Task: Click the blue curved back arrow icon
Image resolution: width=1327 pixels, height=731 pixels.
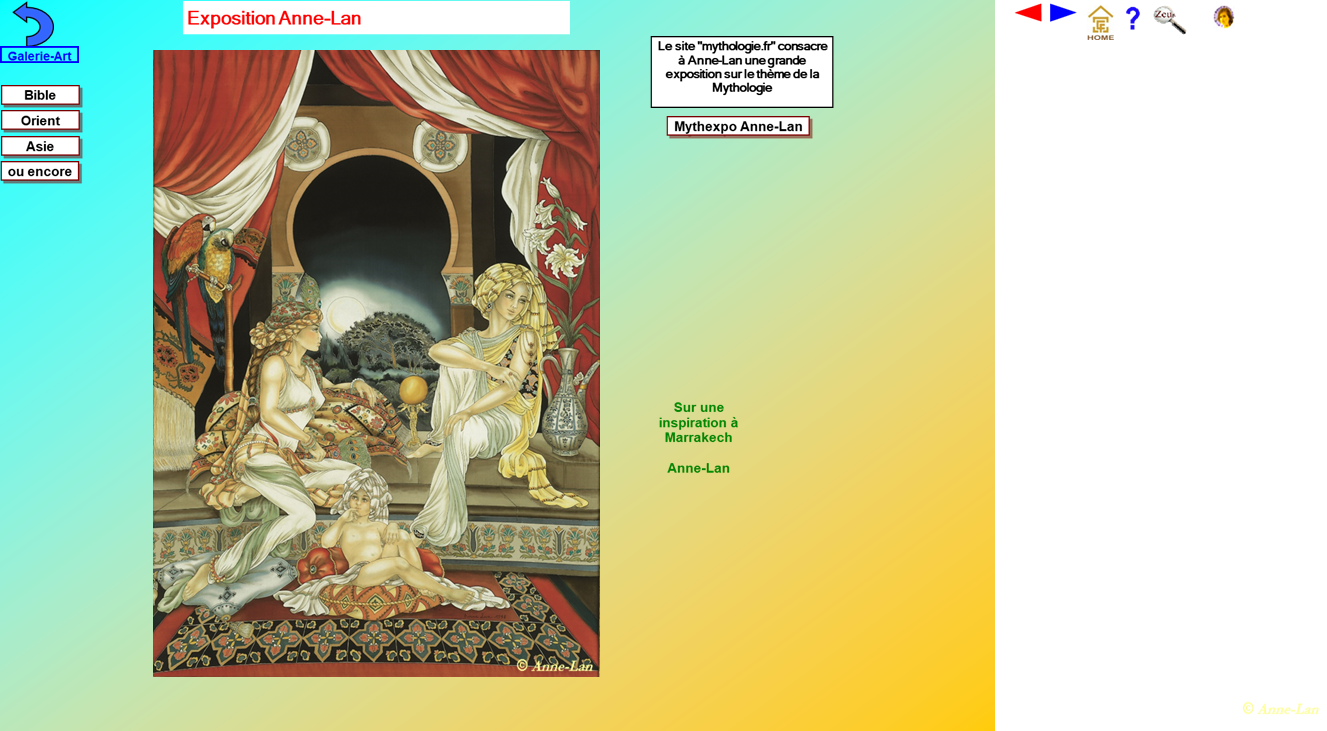Action: [33, 23]
